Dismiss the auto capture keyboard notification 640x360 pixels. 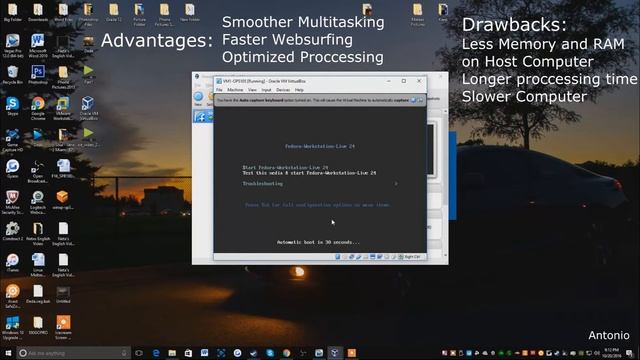[x=413, y=100]
